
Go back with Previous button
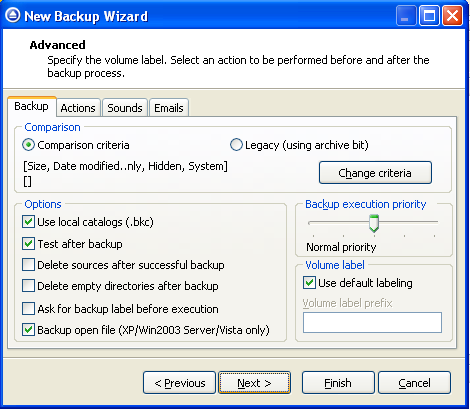point(180,383)
